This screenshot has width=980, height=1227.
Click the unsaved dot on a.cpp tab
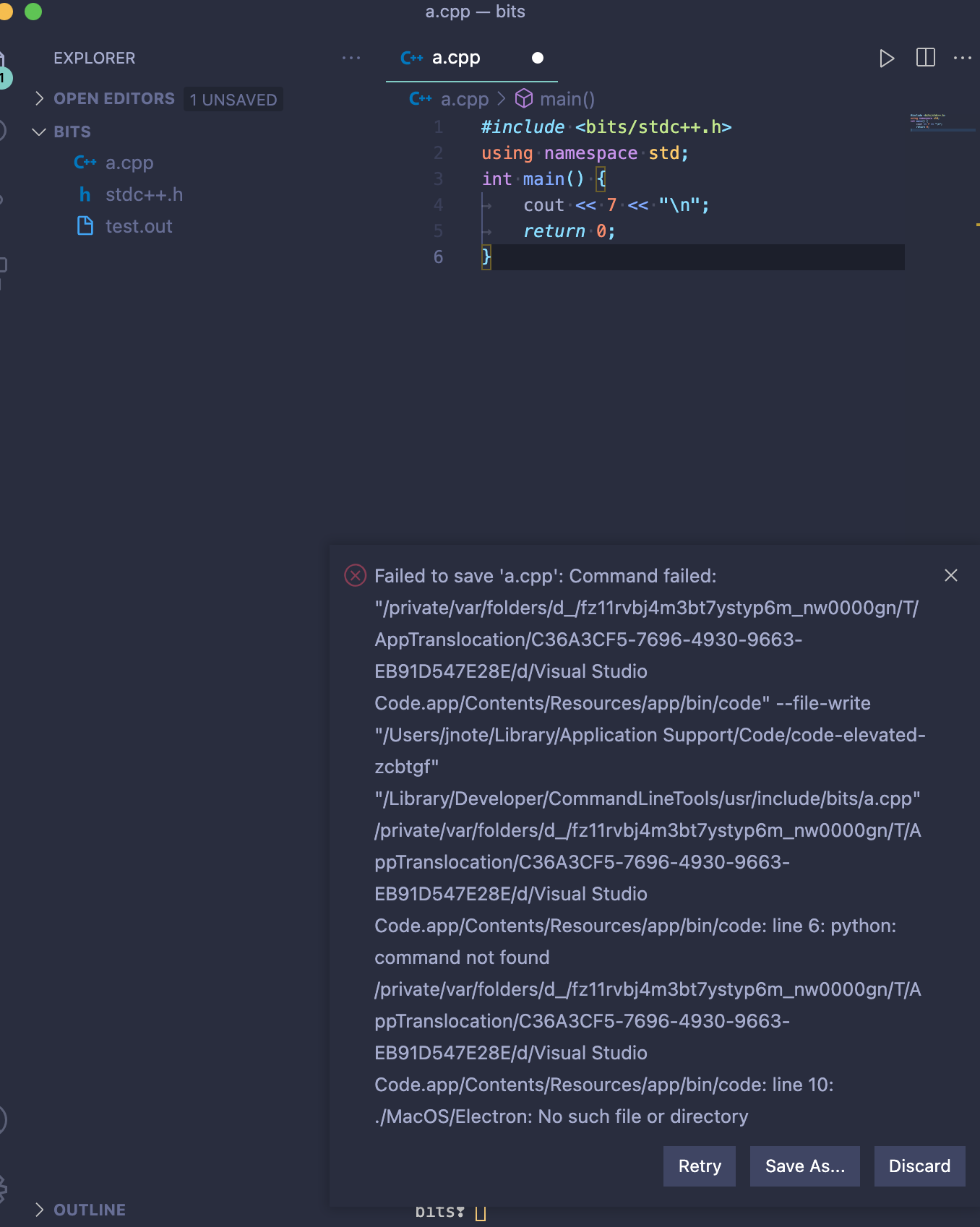[537, 58]
